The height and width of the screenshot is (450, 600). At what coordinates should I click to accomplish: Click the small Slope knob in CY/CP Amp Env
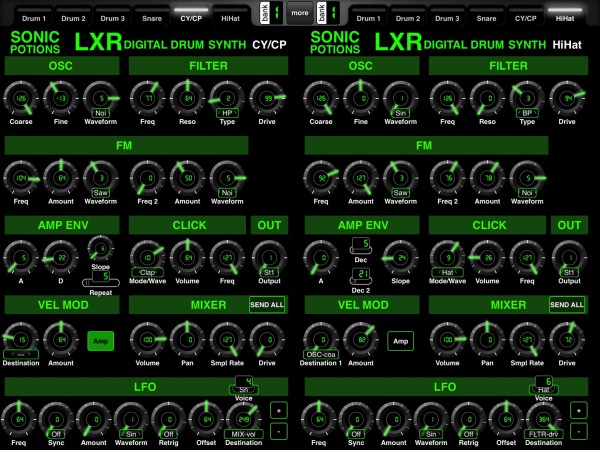click(x=101, y=249)
